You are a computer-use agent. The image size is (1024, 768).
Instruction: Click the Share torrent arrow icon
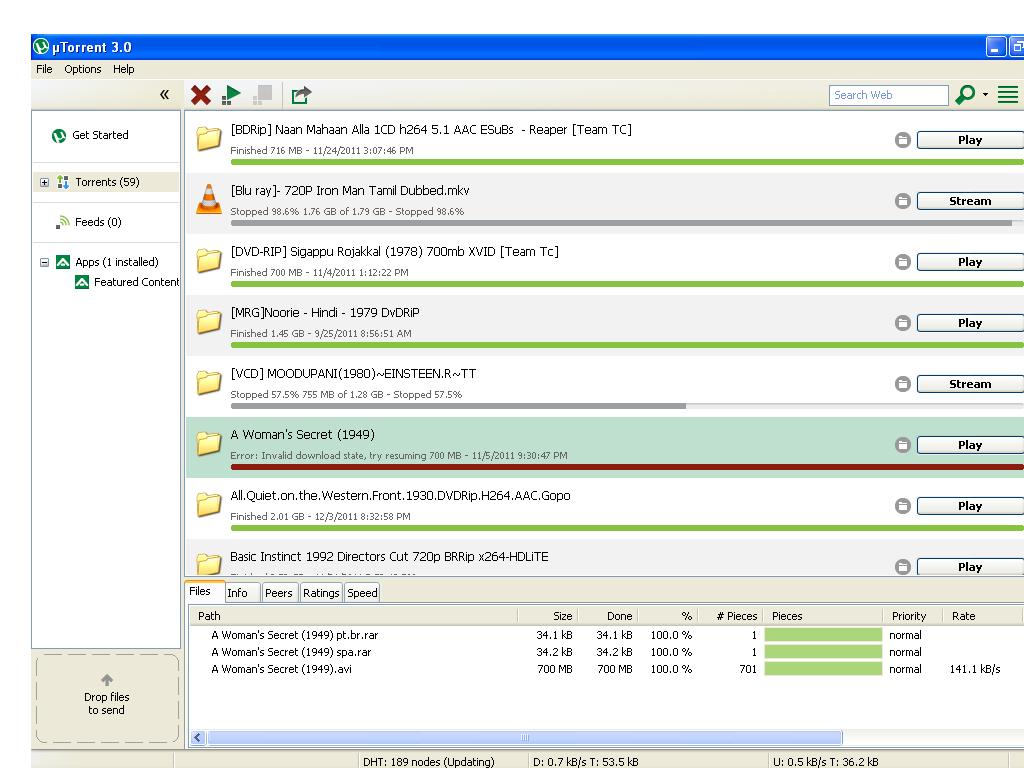(300, 95)
